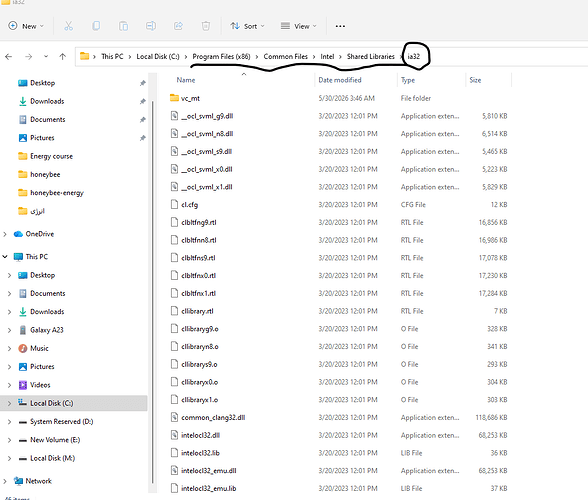Click the Copy icon in toolbar
588x500 pixels.
[x=96, y=26]
